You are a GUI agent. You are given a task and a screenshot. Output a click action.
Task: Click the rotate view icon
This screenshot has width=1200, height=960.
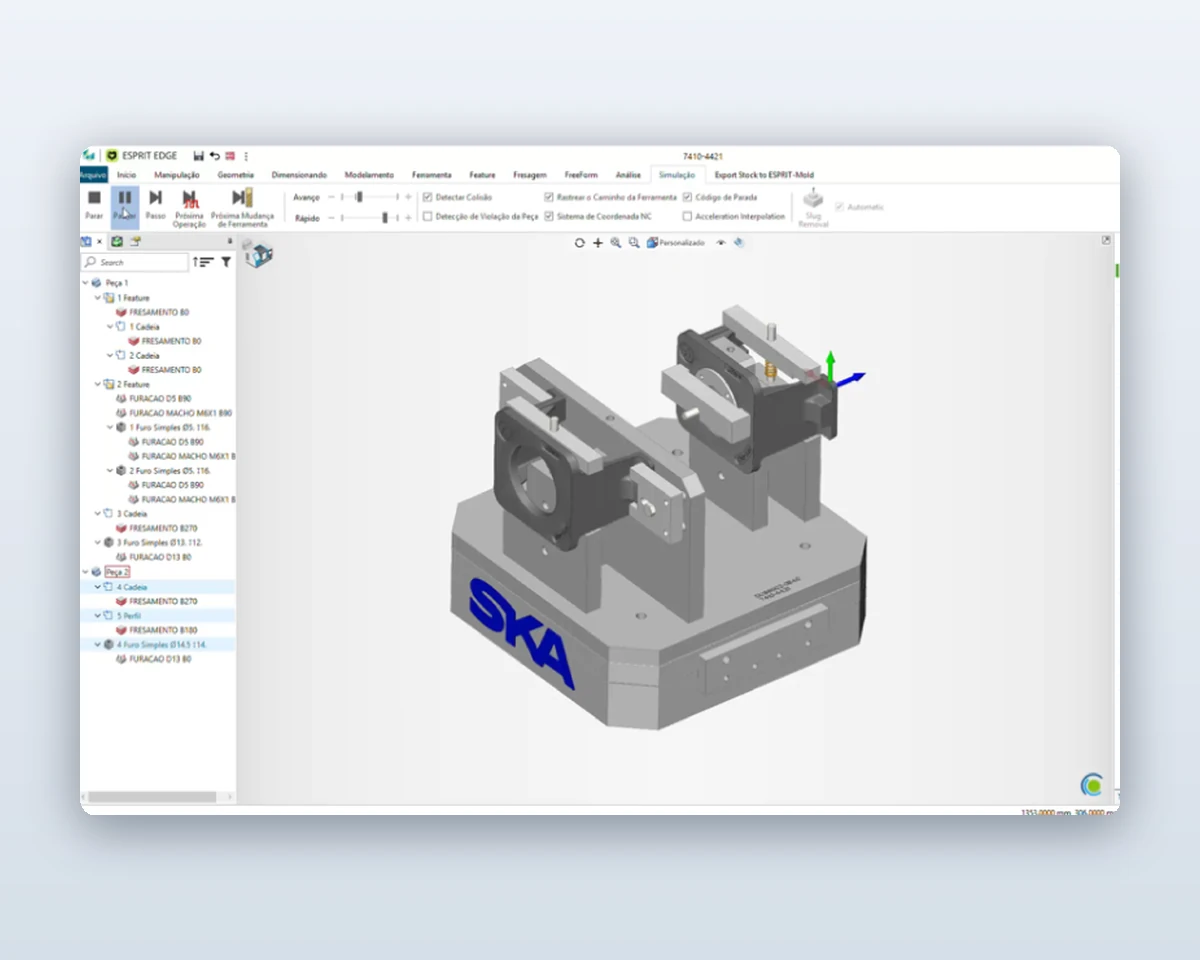click(x=580, y=243)
